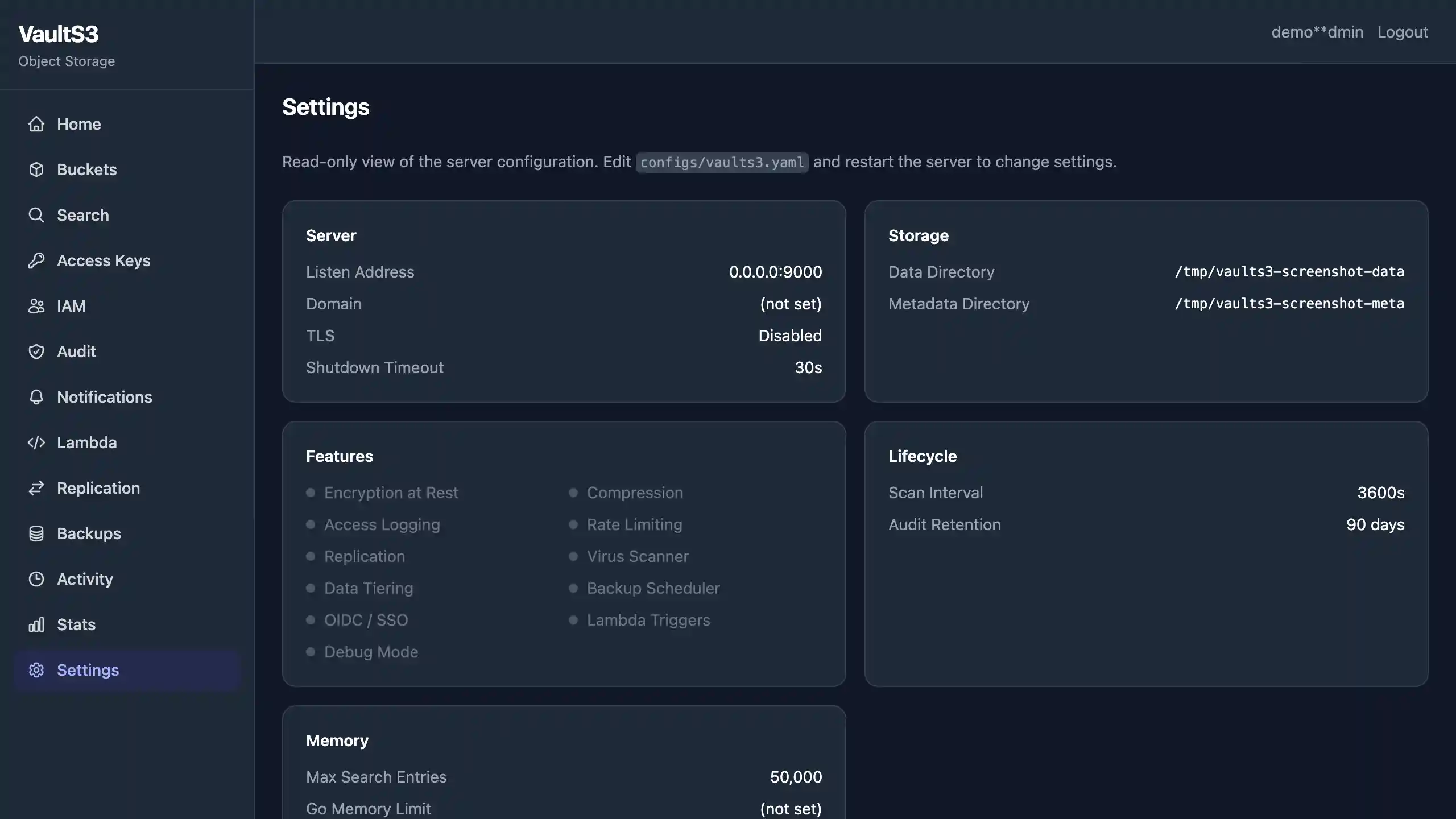
Task: Click the IAM users icon
Action: (x=36, y=306)
